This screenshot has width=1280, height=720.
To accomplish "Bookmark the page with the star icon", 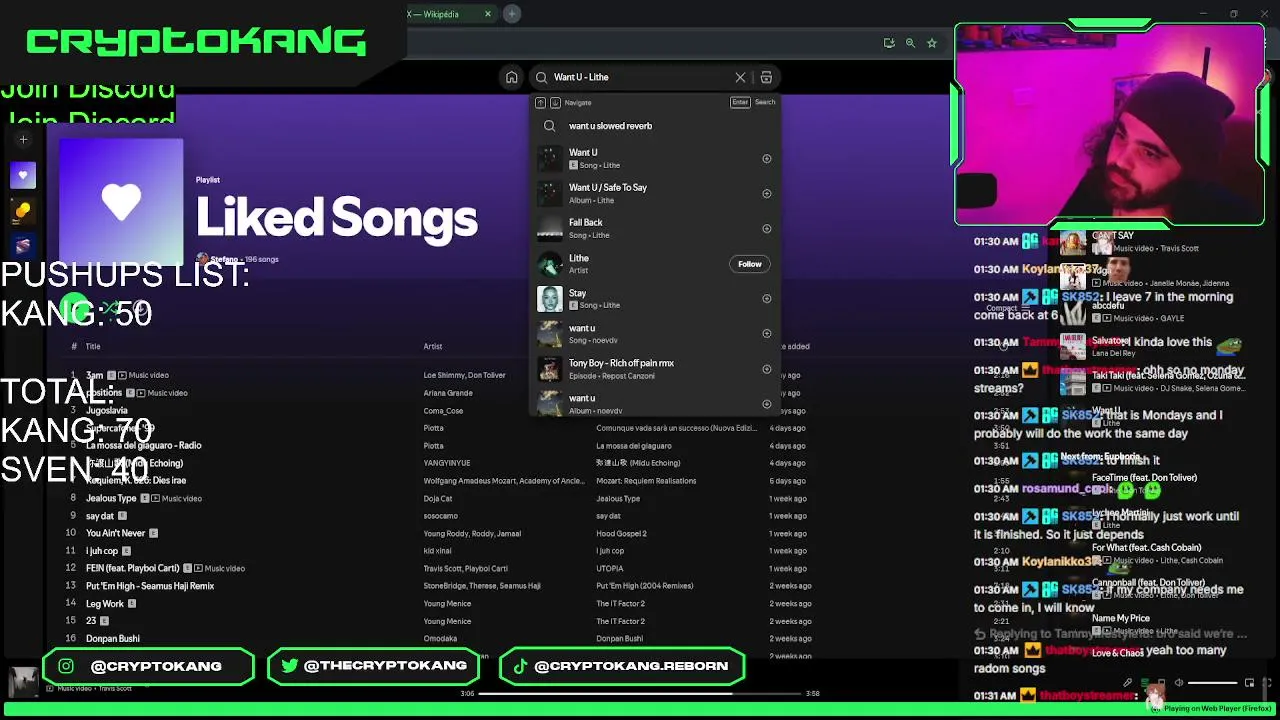I will tap(932, 43).
